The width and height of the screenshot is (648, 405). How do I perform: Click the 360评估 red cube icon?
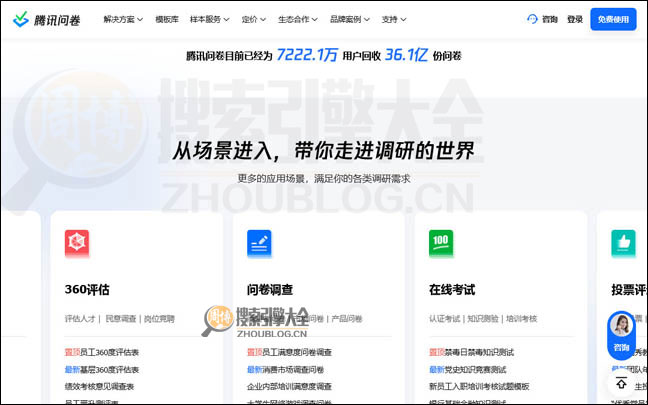(x=77, y=242)
